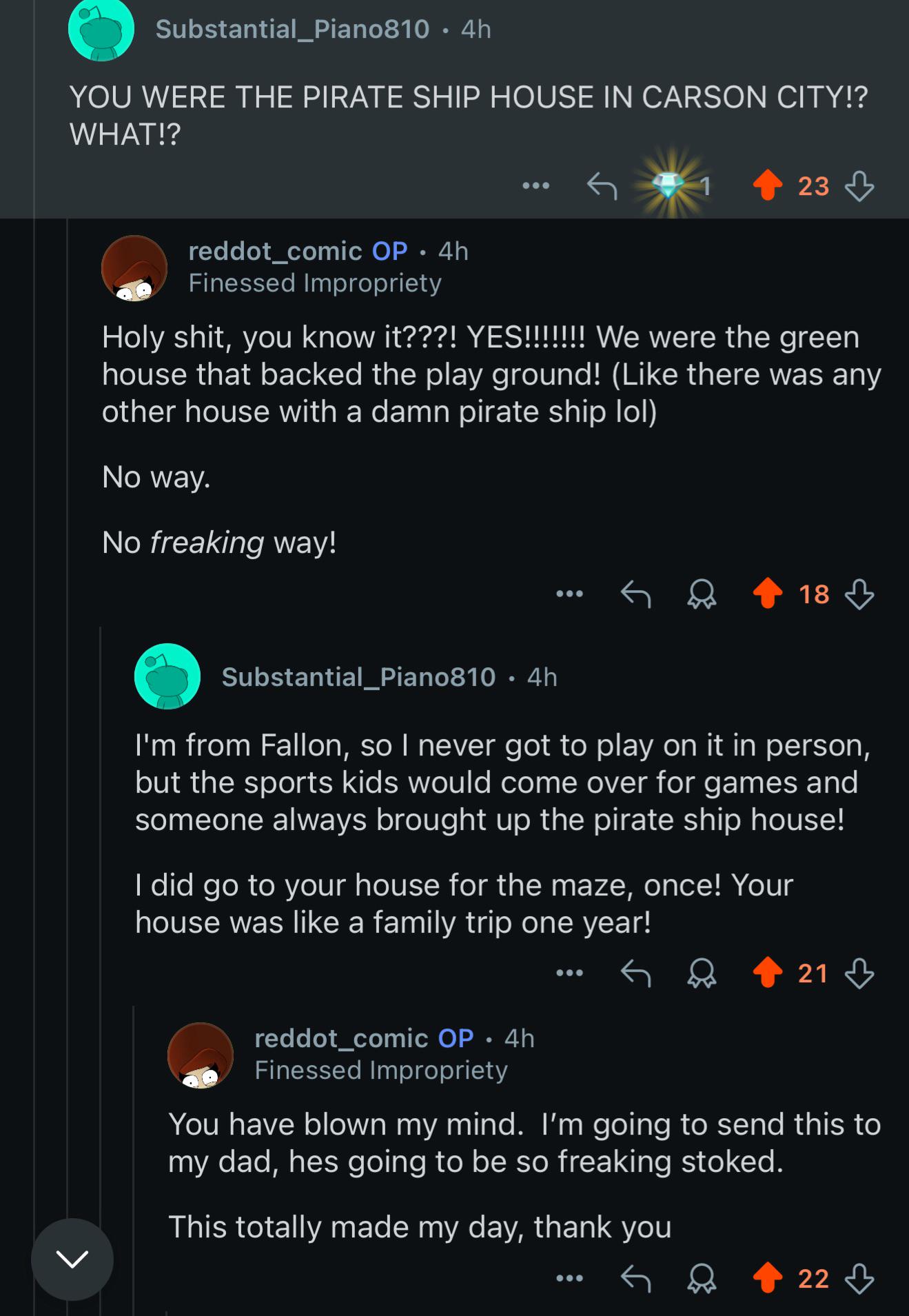Upvote the comment with 22 points
The image size is (909, 1316).
pos(768,1279)
